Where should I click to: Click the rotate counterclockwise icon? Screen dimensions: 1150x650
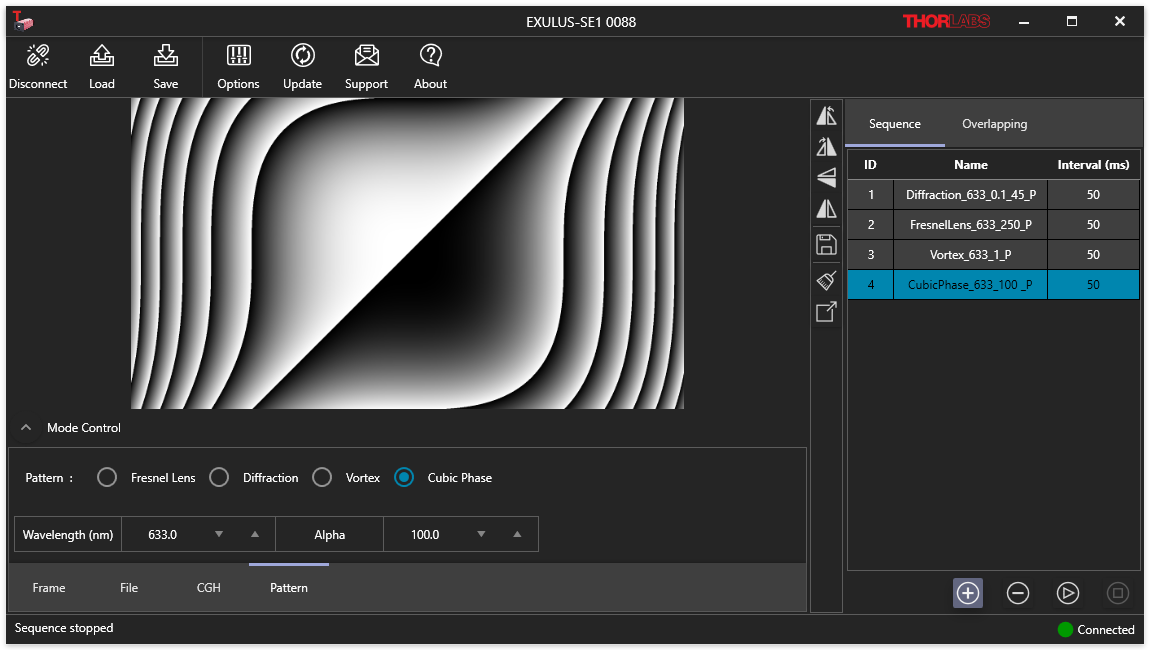click(826, 115)
